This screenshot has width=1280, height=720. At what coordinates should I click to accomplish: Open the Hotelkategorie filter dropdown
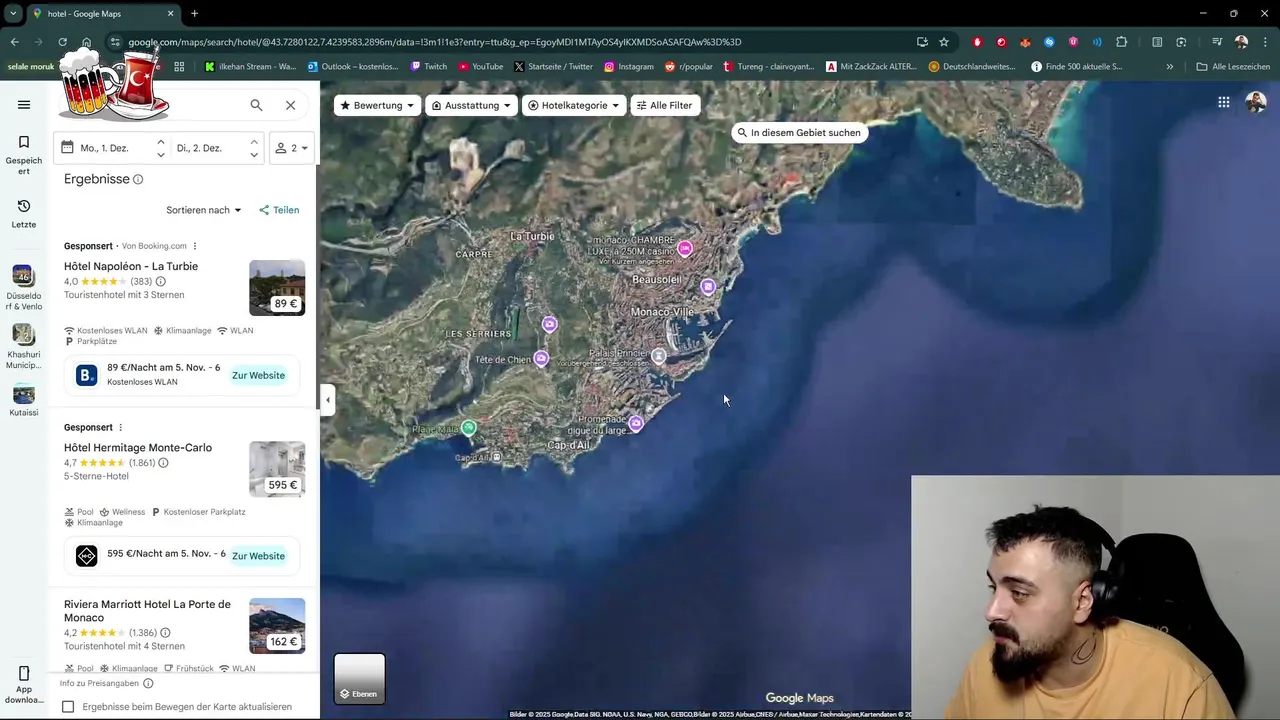click(x=573, y=105)
